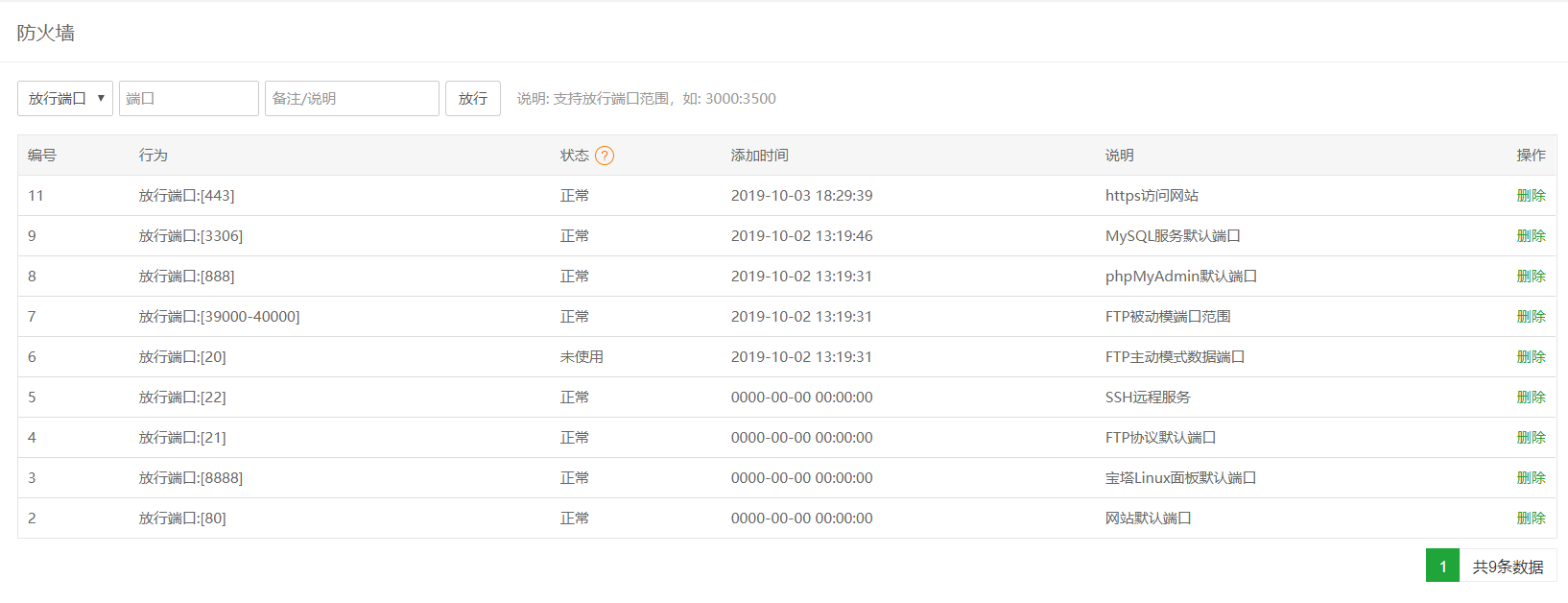The image size is (1568, 603).
Task: Focus the 端口 port input field
Action: (189, 98)
